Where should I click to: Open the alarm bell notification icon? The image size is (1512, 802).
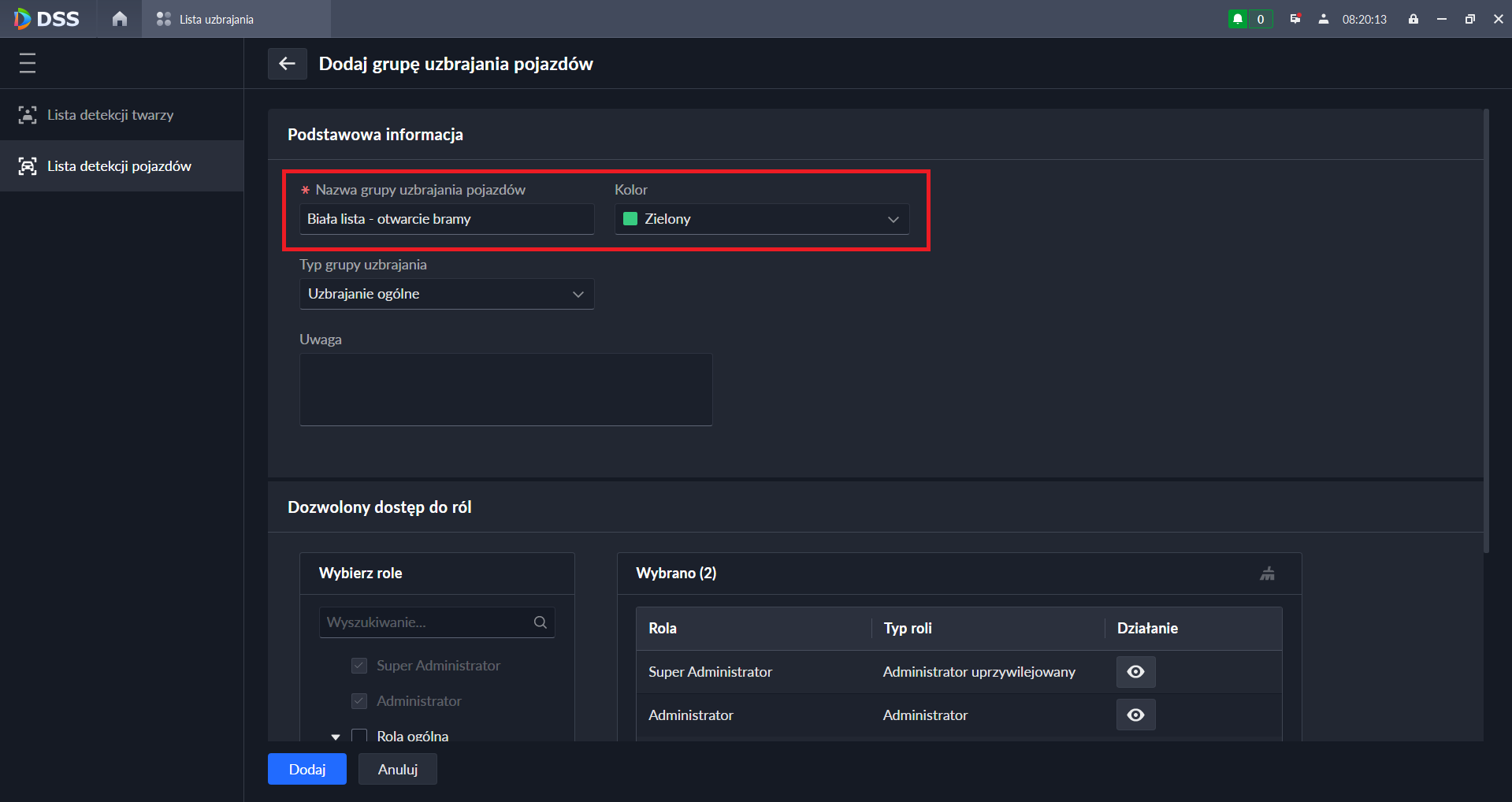tap(1238, 19)
